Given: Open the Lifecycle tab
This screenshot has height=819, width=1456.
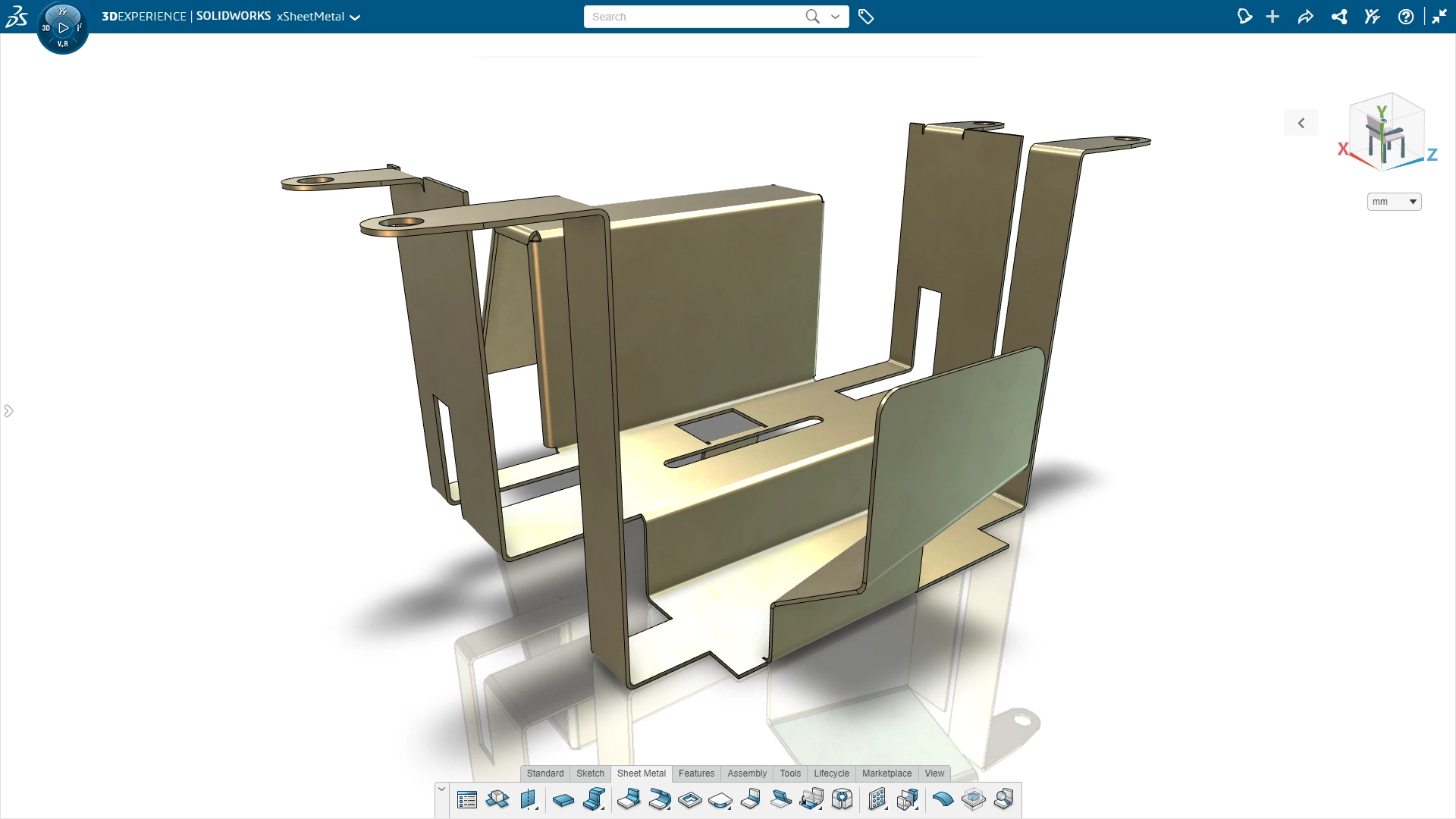Looking at the screenshot, I should coord(831,773).
